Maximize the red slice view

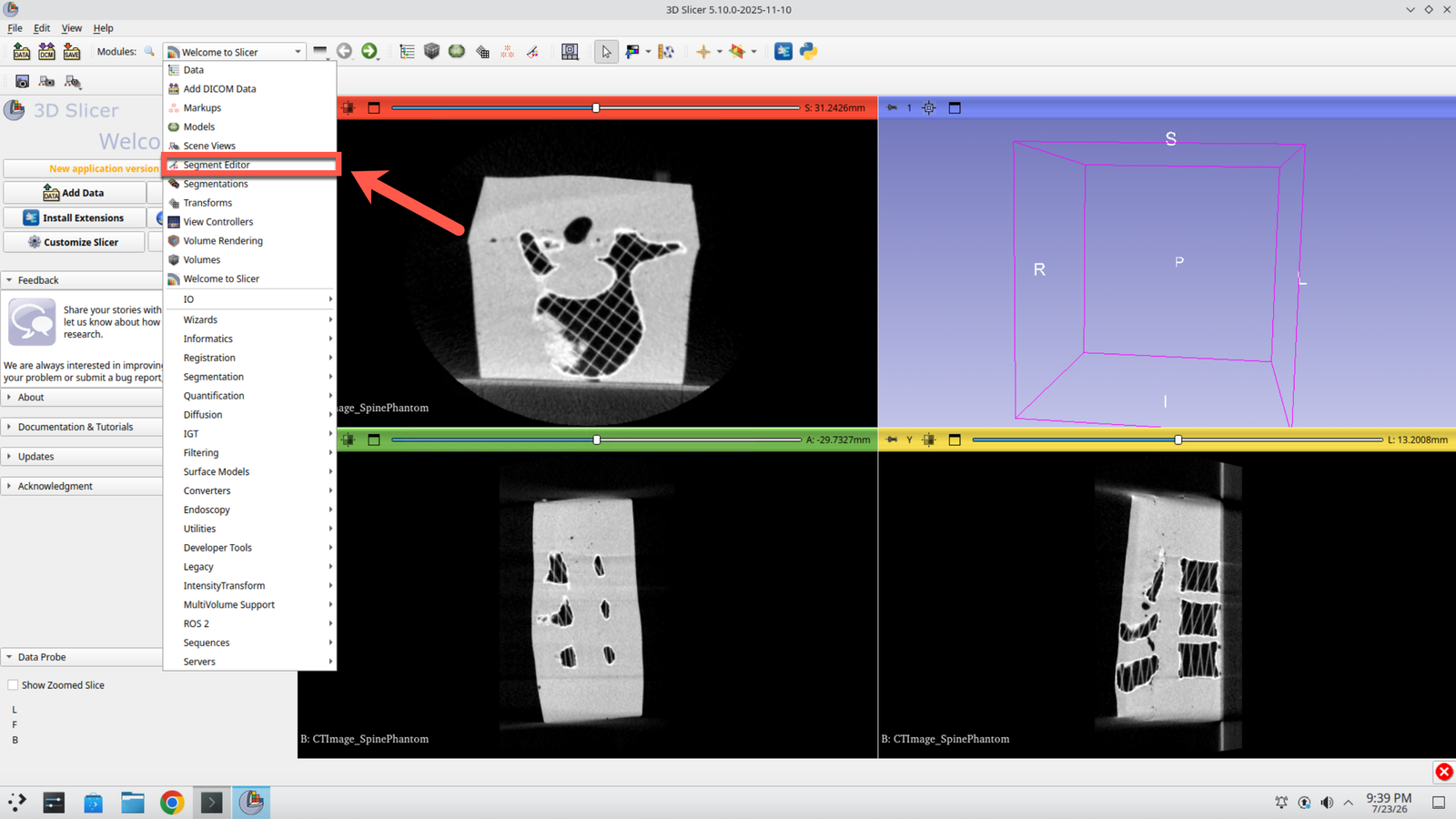click(x=374, y=107)
